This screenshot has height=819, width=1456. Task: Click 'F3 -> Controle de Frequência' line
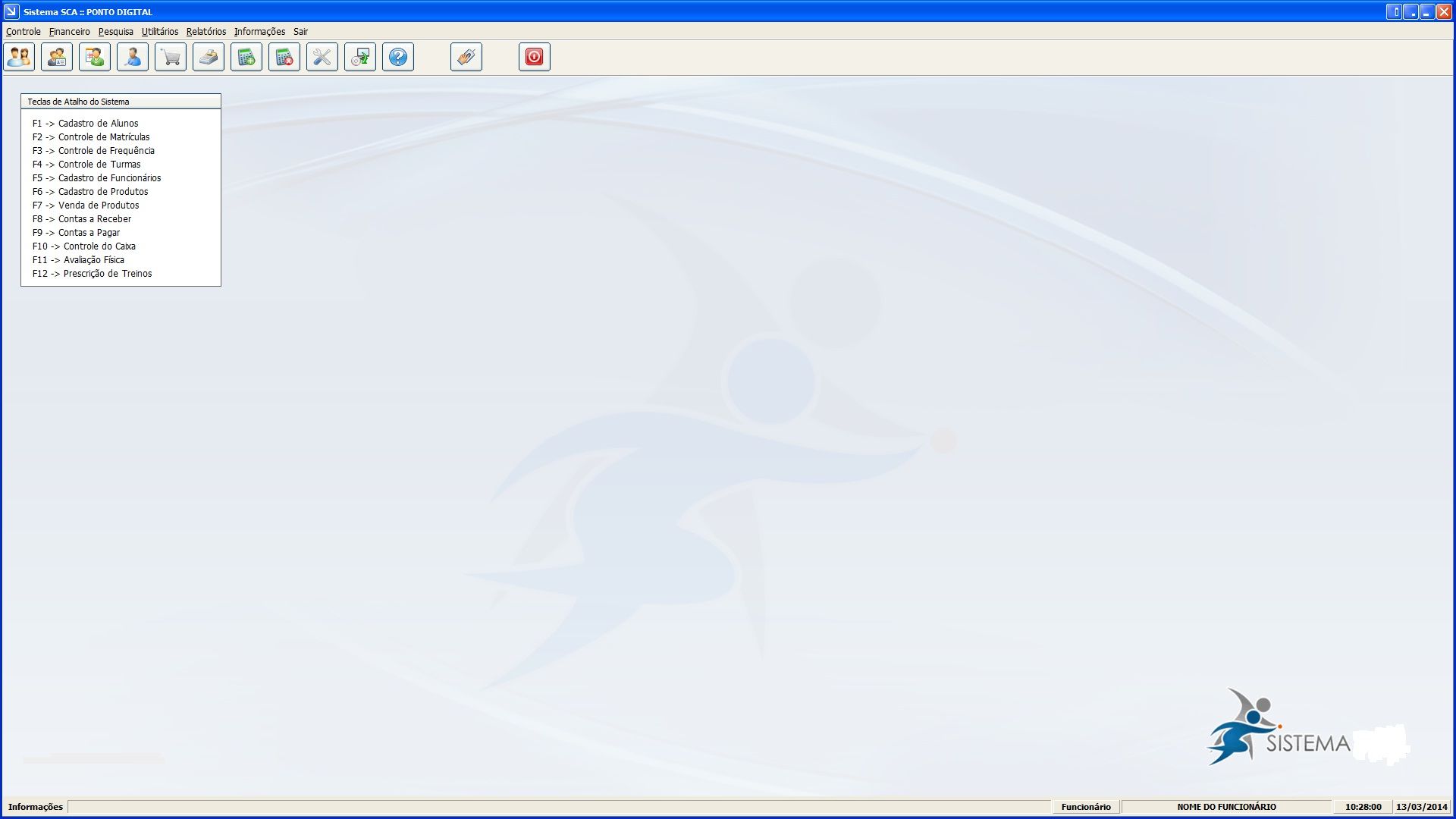pyautogui.click(x=93, y=151)
